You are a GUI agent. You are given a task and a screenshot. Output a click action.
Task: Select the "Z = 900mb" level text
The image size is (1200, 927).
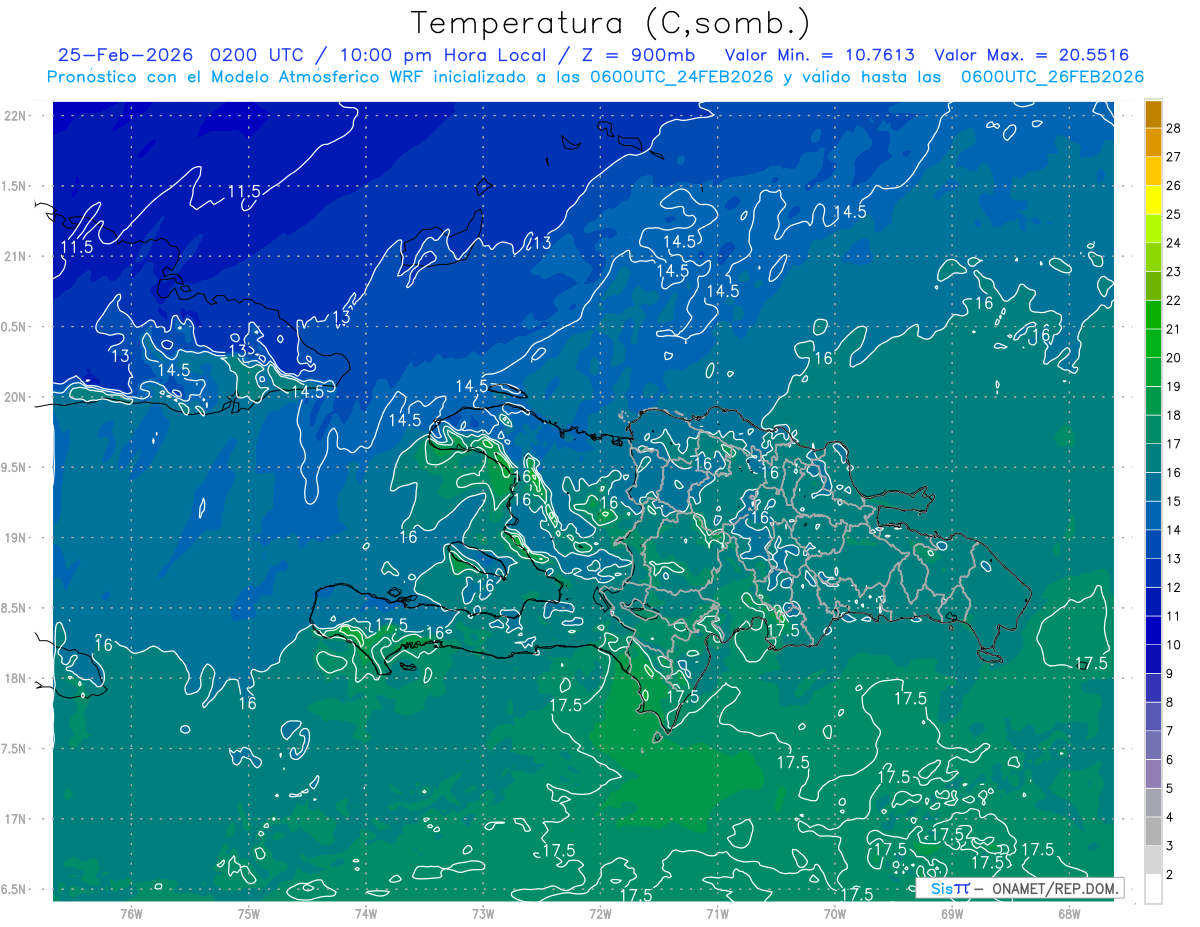coord(638,55)
